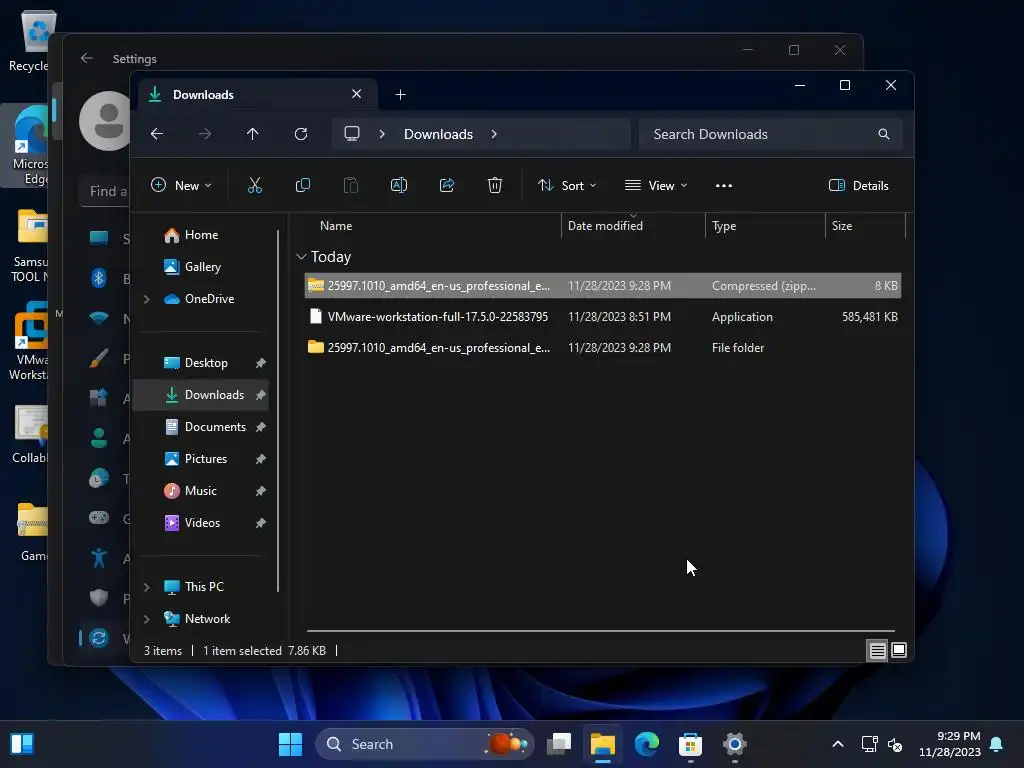Screen dimensions: 1024x768
Task: Click the Cut scissors icon in toolbar
Action: pos(255,185)
